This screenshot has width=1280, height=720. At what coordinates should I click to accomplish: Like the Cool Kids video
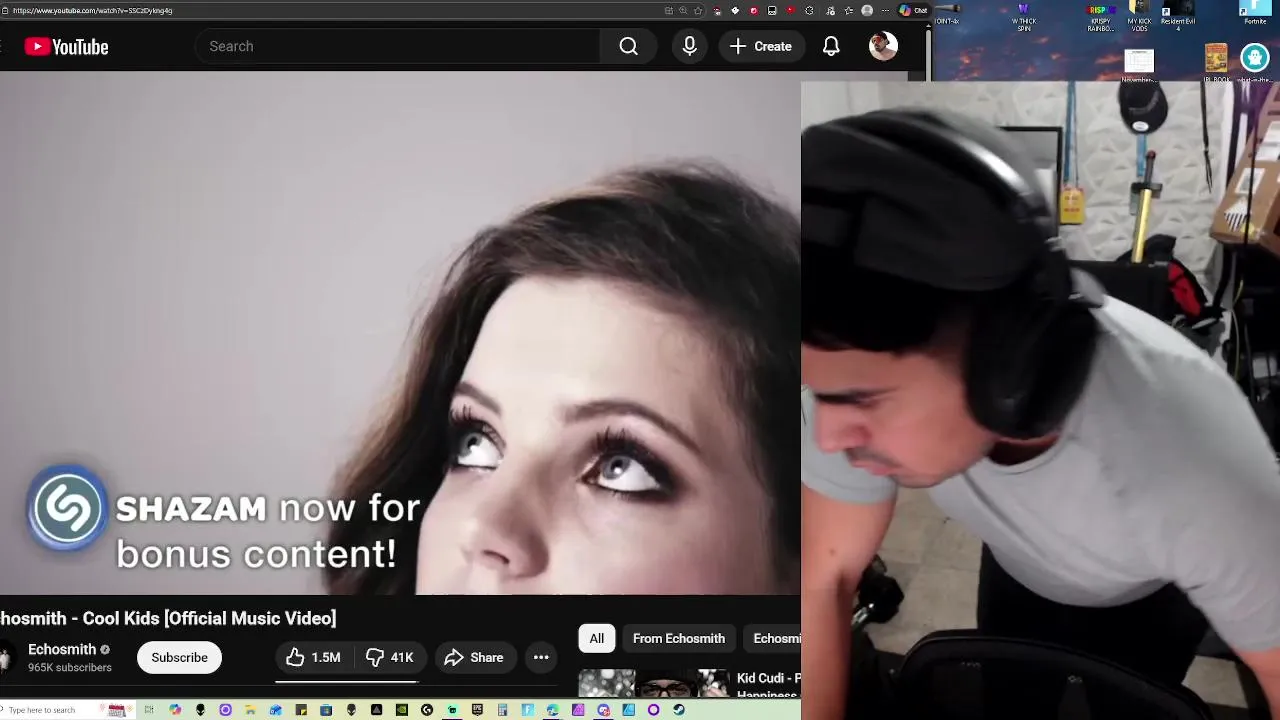point(313,657)
